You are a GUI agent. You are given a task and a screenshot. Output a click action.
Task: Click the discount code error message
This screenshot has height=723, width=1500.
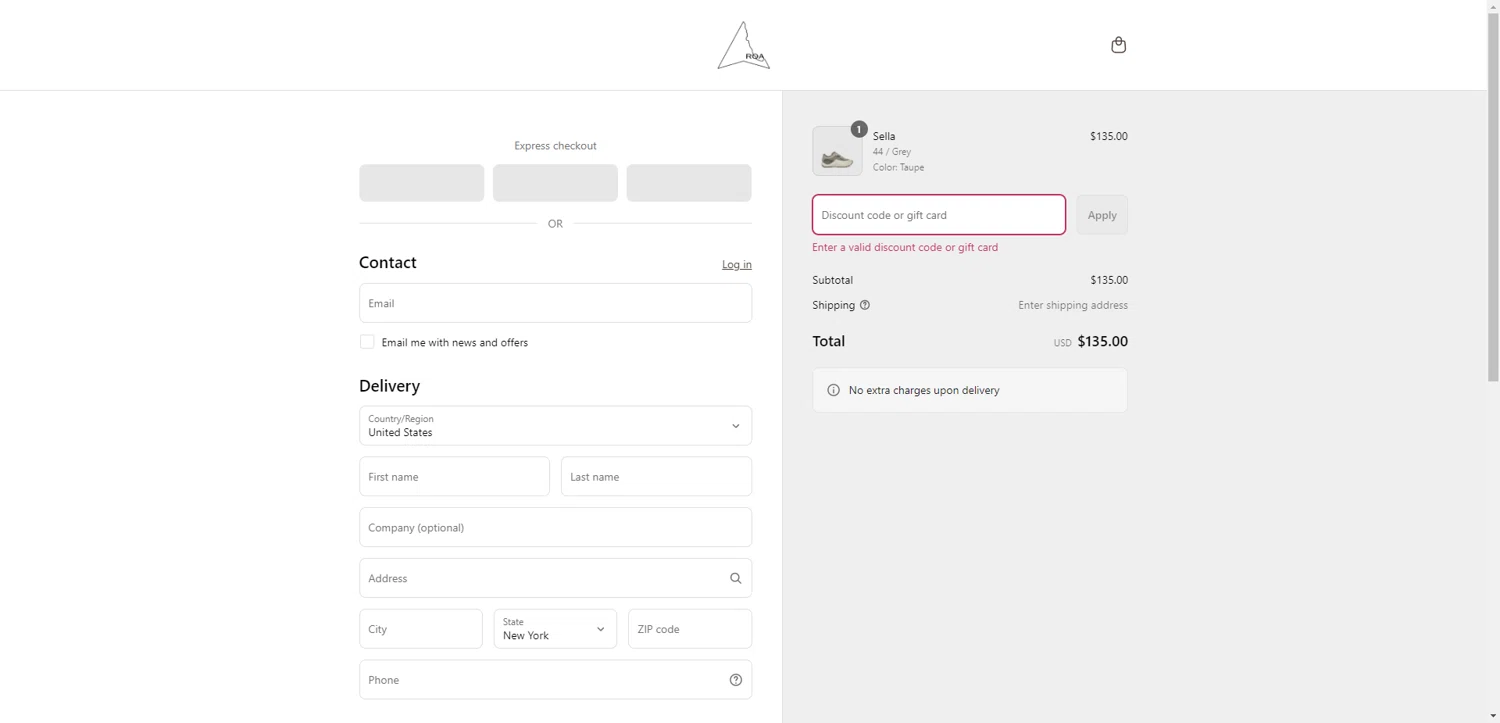[905, 247]
